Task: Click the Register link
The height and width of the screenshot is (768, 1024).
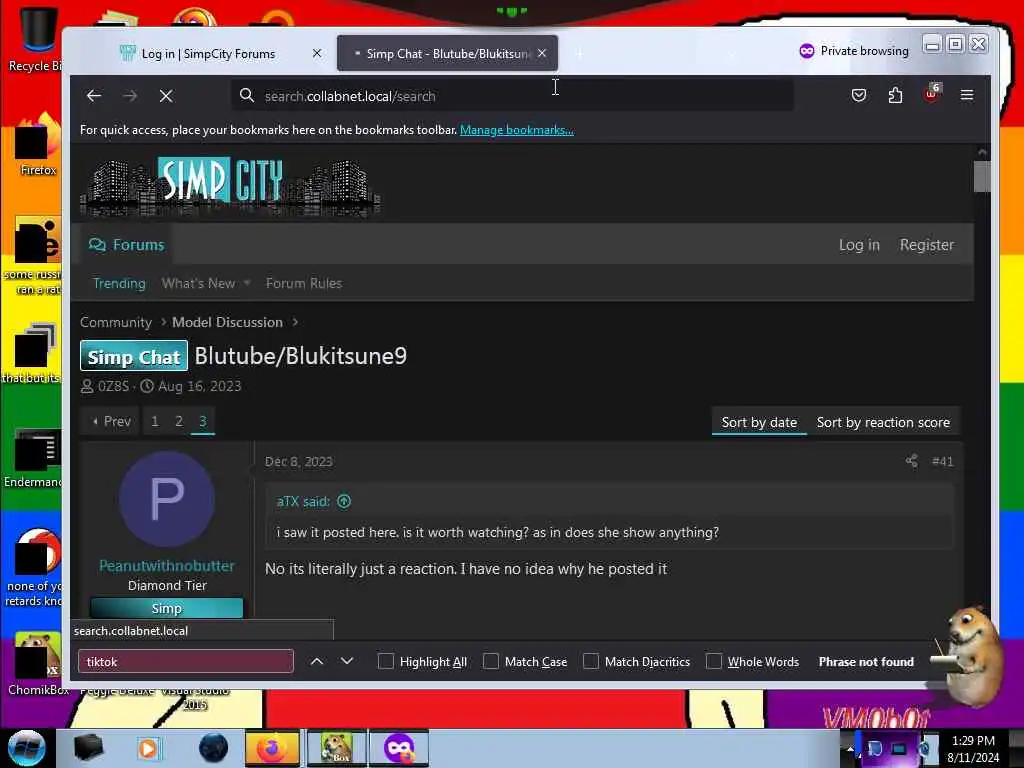Action: pos(927,245)
